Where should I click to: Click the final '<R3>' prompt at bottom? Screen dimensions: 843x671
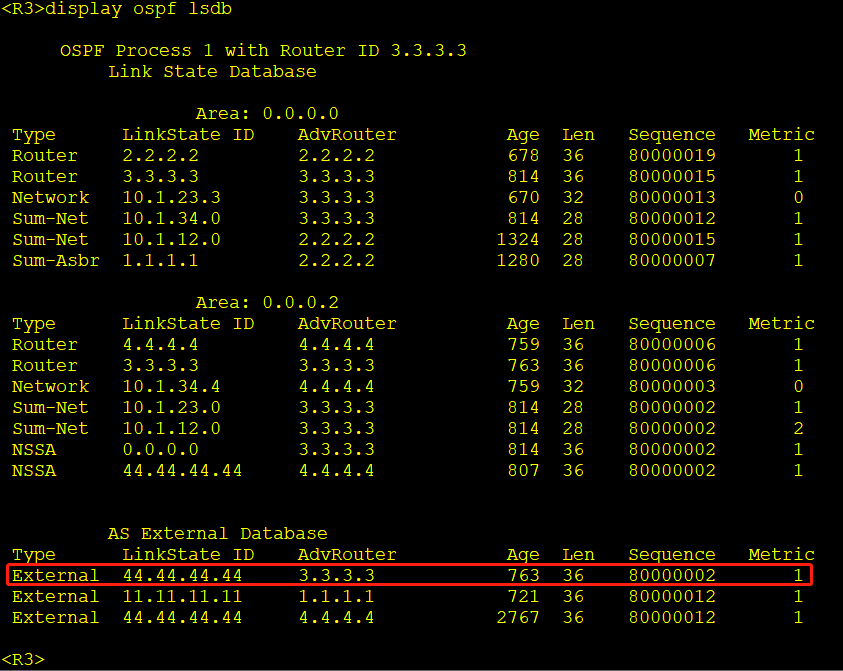tap(23, 660)
